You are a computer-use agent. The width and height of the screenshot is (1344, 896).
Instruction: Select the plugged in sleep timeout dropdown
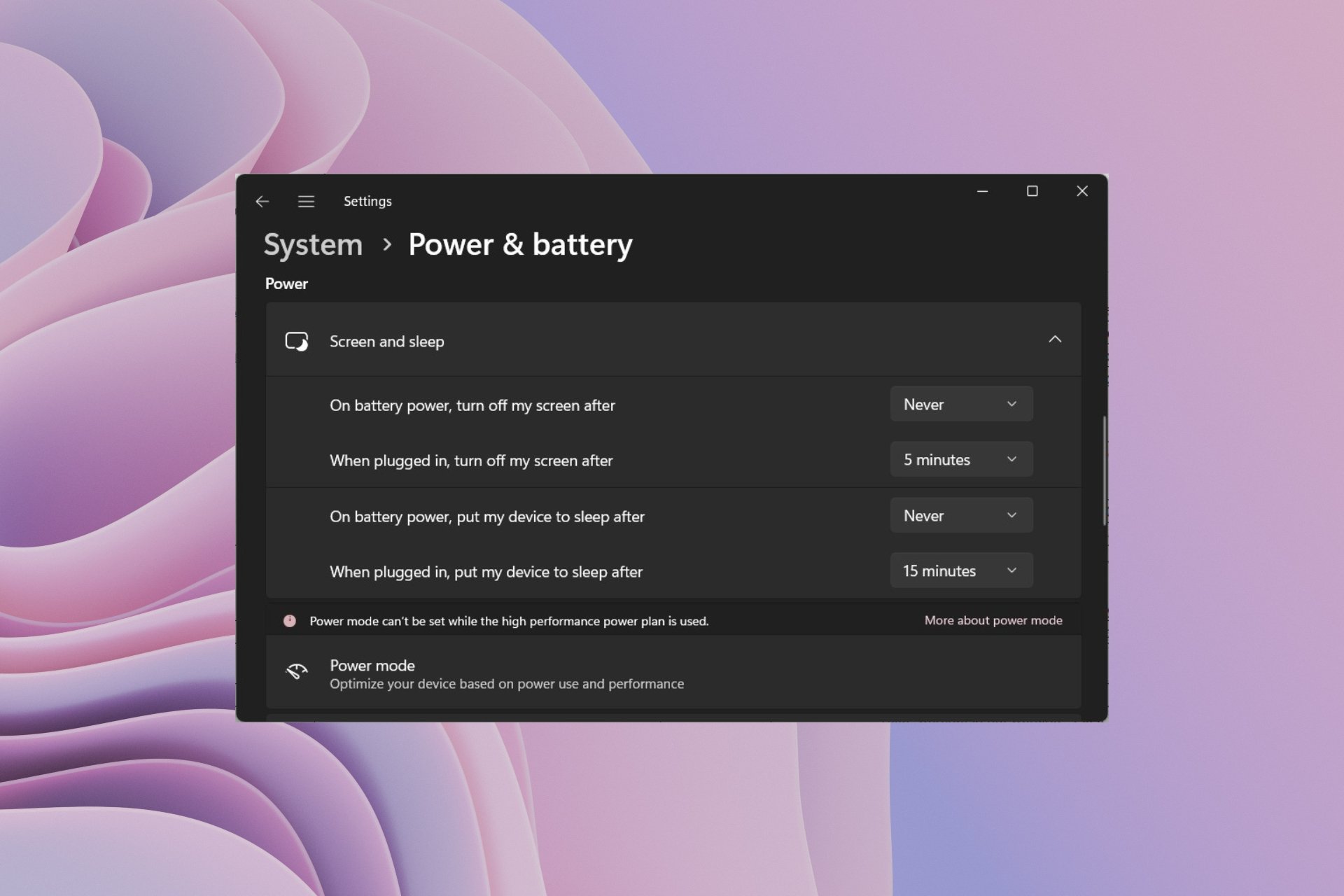[x=958, y=570]
